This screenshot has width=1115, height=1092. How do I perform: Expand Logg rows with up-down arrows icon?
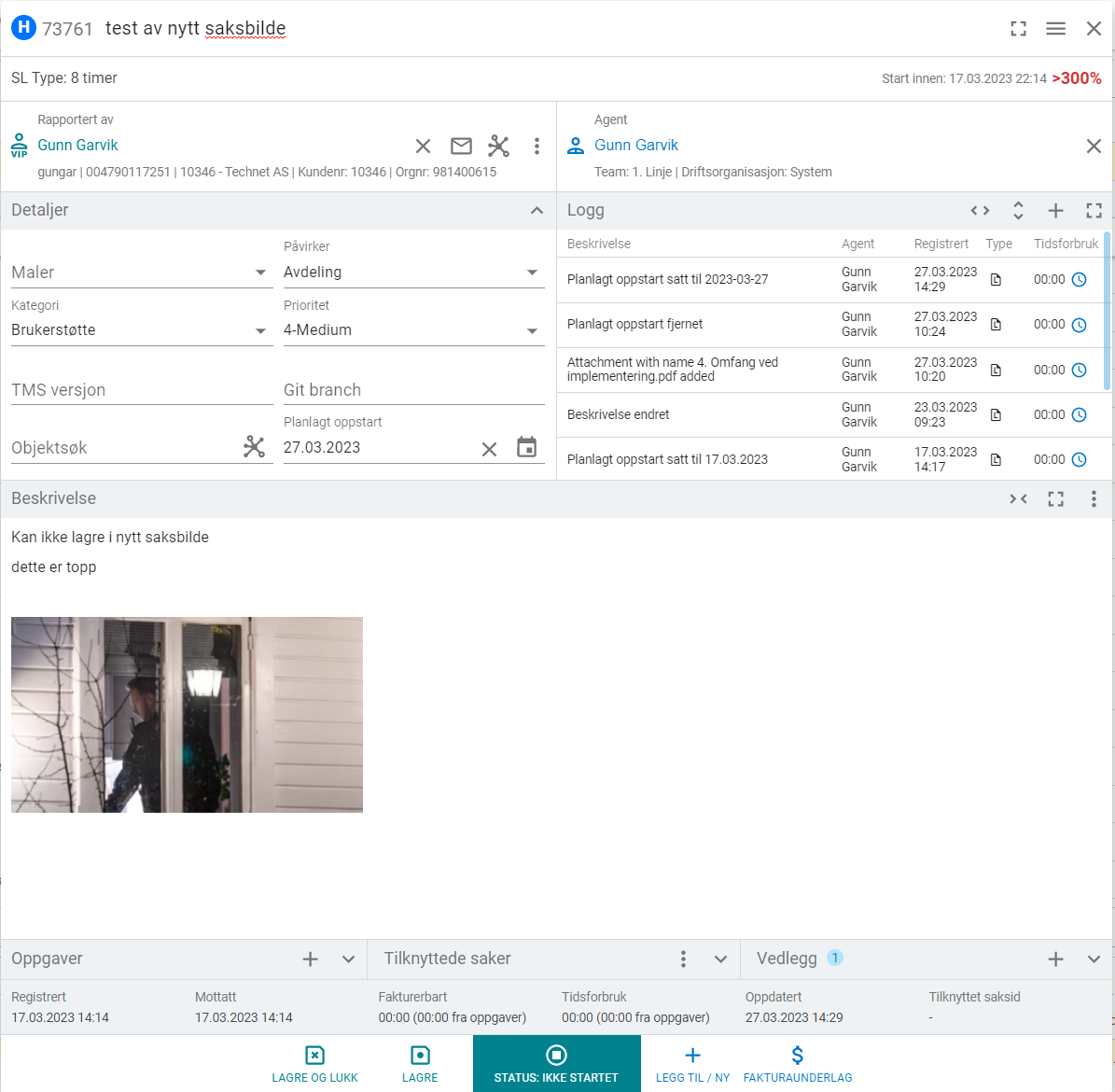[x=1018, y=211]
